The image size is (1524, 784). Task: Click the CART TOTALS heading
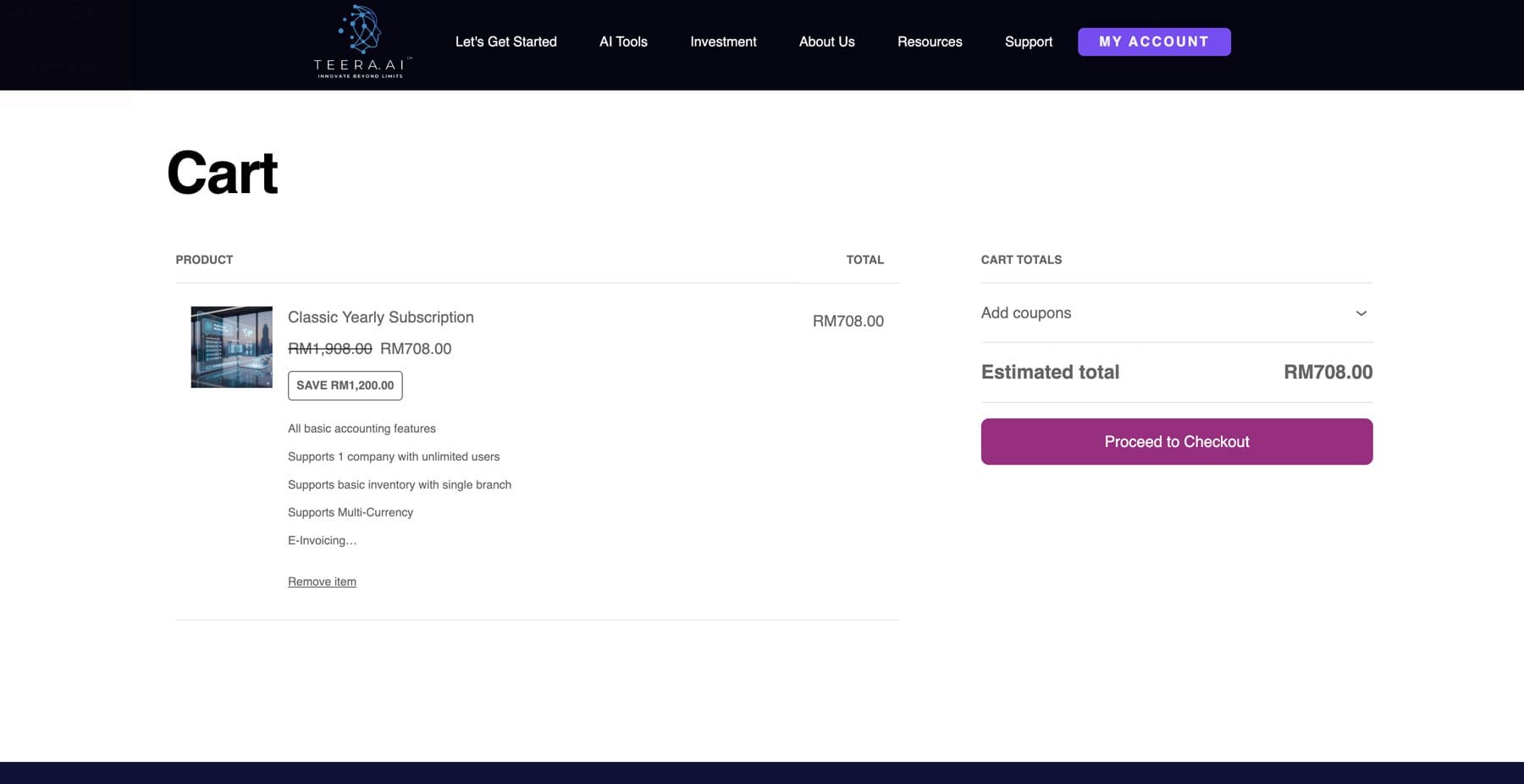click(x=1021, y=260)
